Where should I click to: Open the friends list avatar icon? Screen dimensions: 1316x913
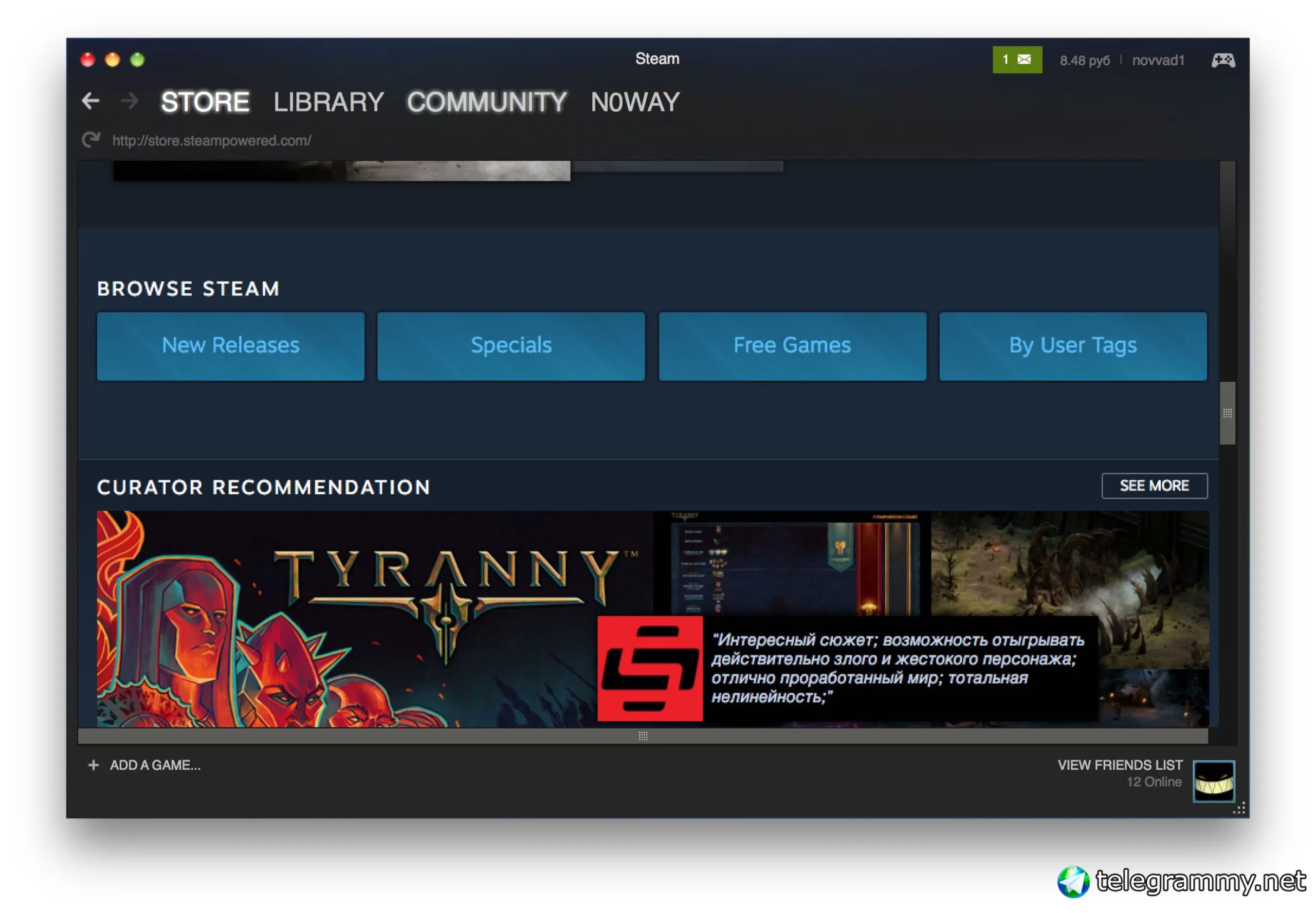tap(1213, 781)
